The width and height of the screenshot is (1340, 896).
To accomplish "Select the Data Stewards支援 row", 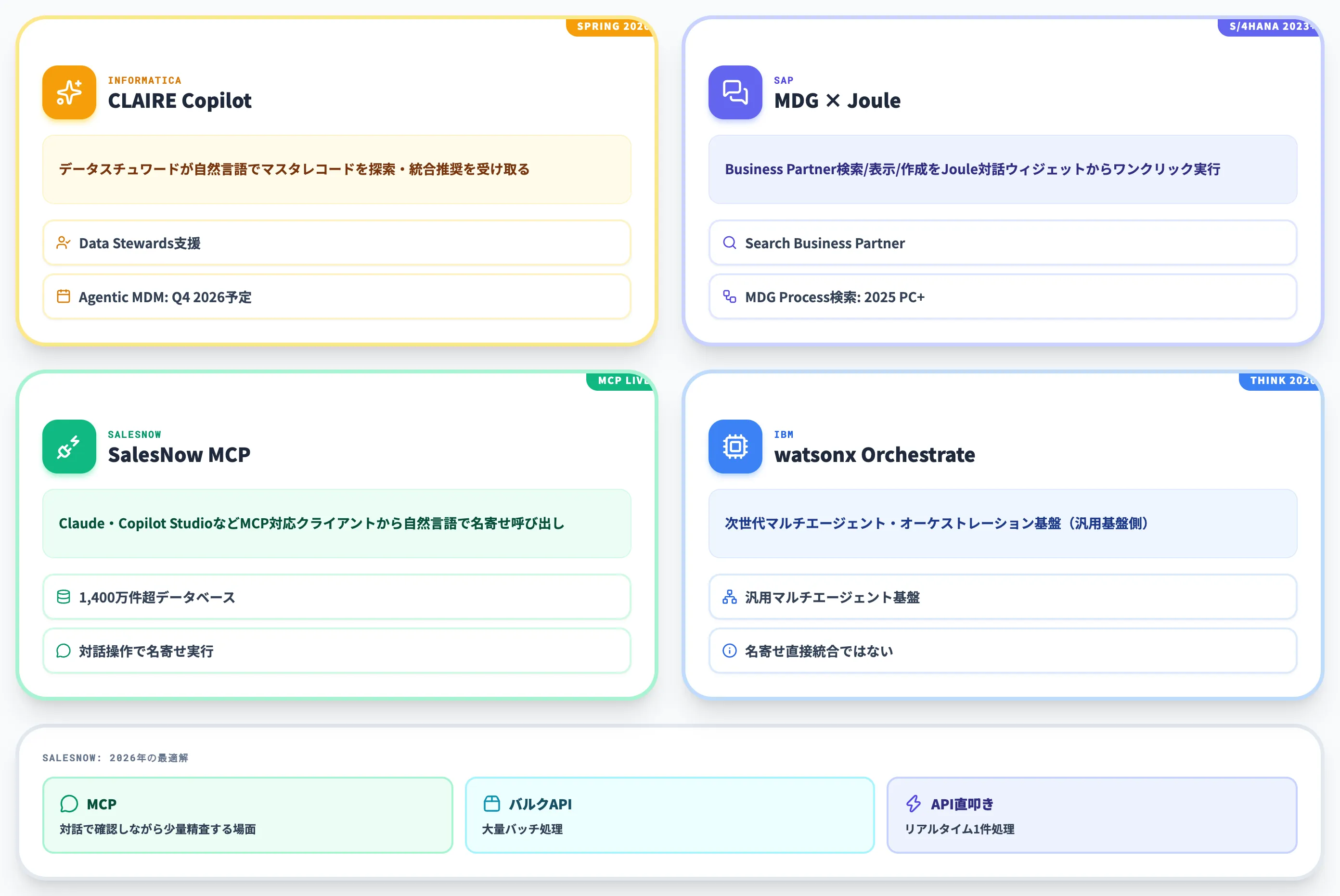I will pyautogui.click(x=336, y=243).
